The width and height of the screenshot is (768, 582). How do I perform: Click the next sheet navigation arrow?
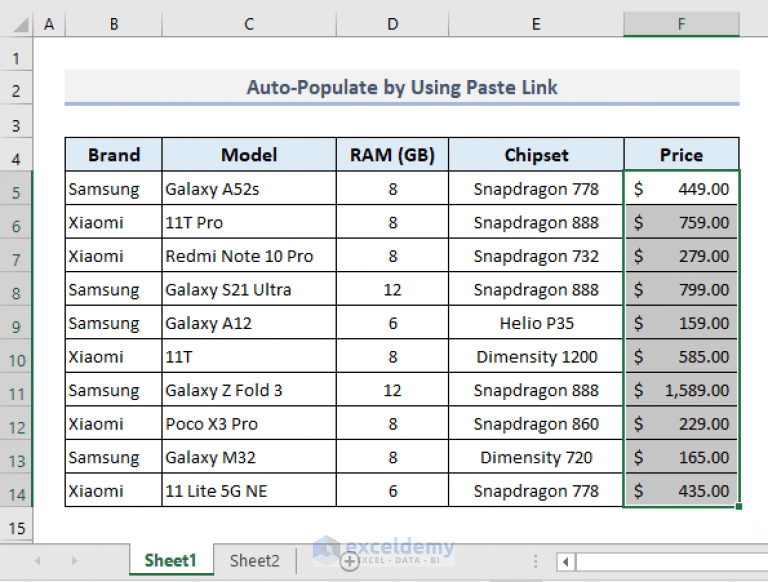(74, 560)
